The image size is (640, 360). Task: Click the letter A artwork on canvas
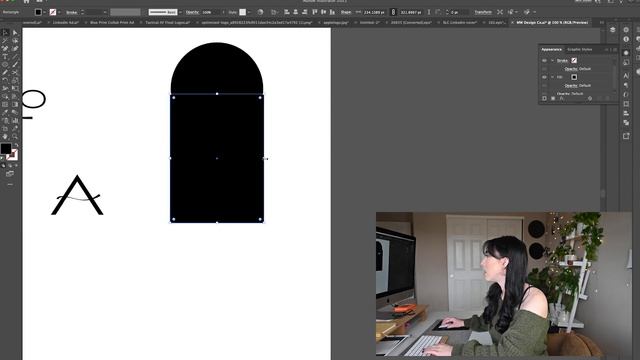click(77, 195)
